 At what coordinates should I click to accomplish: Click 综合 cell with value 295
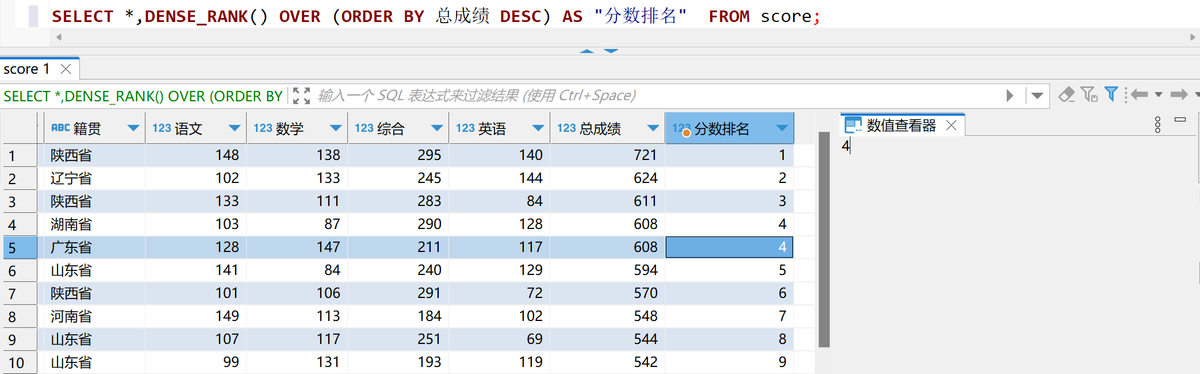coord(397,156)
